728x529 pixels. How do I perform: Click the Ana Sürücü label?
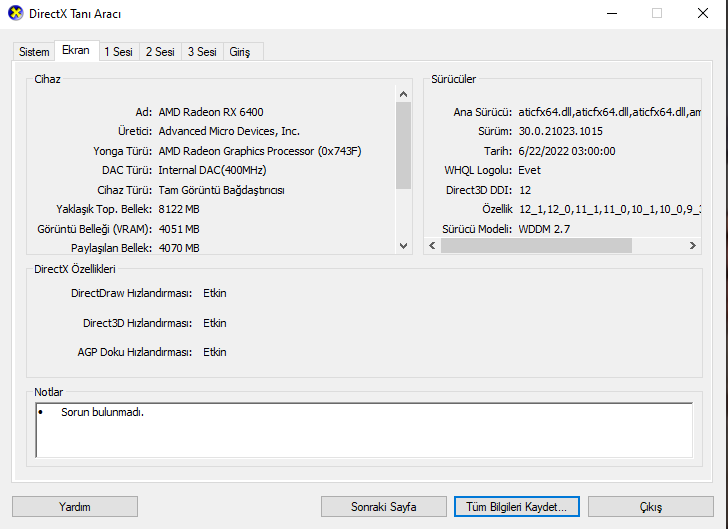(x=482, y=112)
